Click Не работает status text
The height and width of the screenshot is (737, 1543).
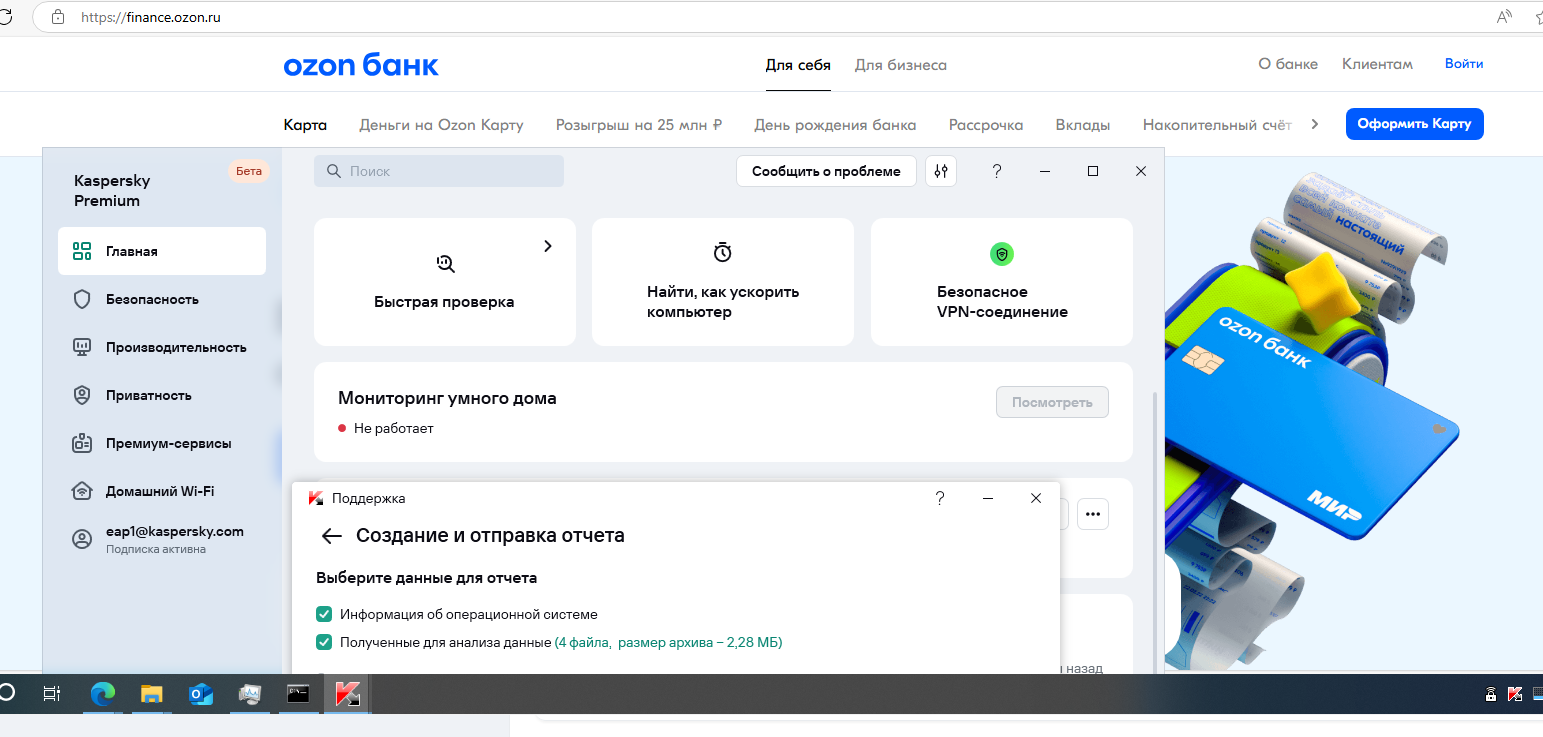pyautogui.click(x=394, y=428)
